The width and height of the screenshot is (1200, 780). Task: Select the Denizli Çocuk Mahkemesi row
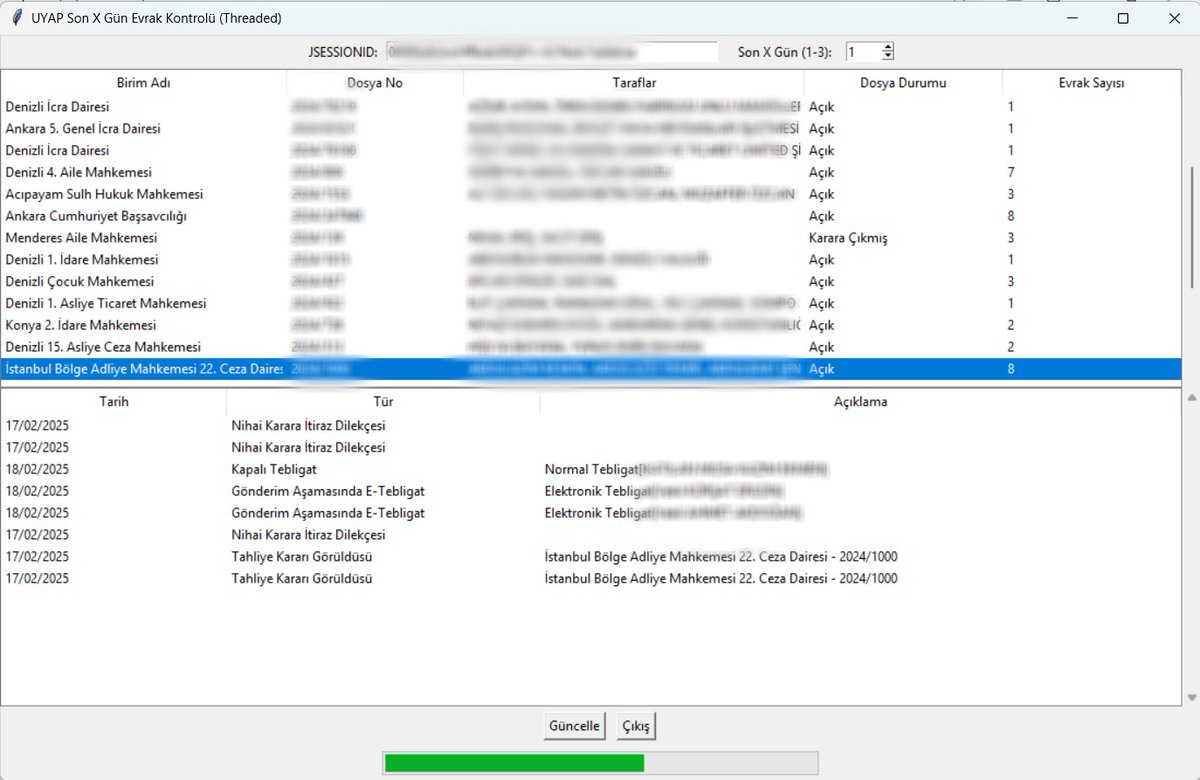[x=591, y=282]
